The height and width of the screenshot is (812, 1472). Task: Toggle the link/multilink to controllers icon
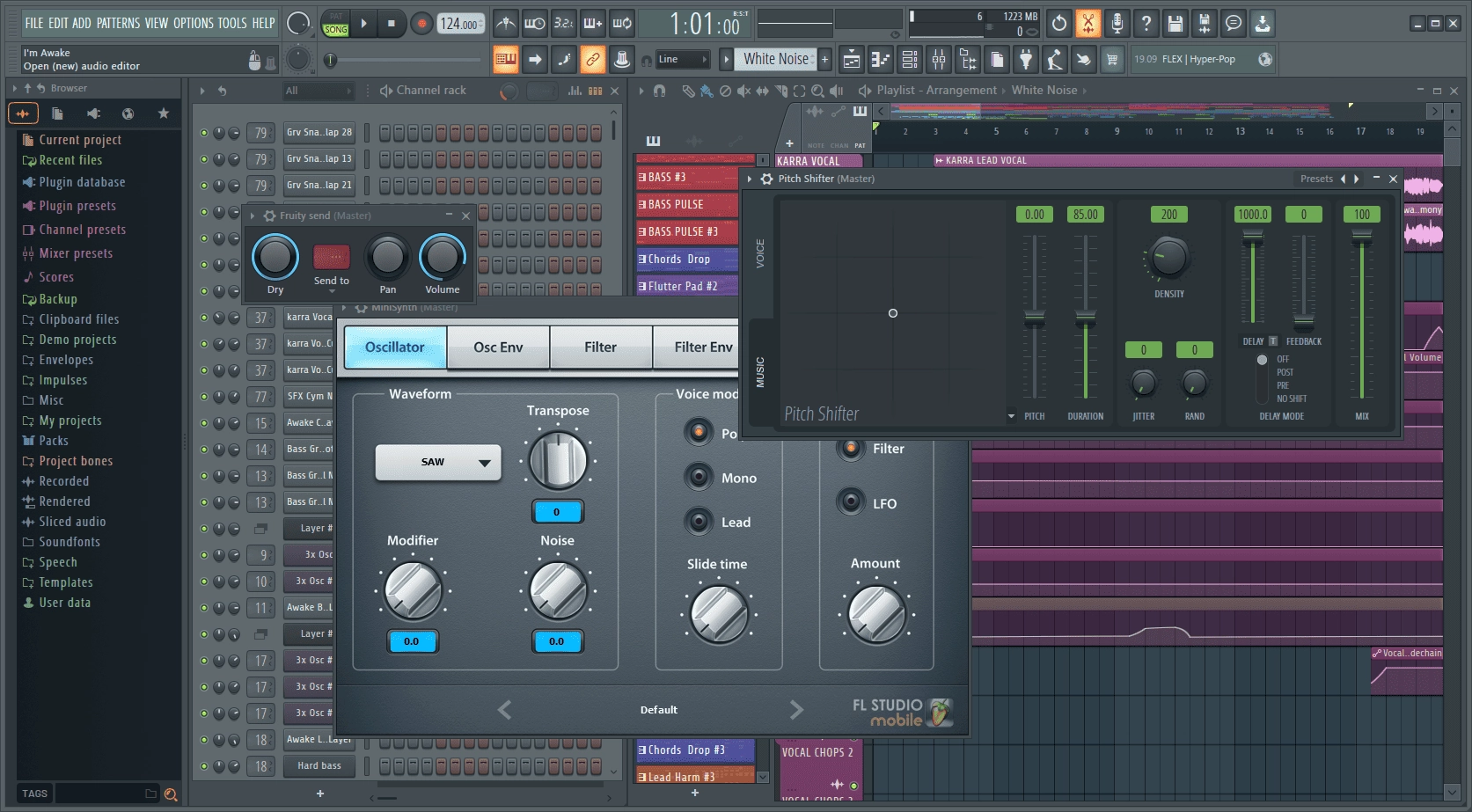click(593, 60)
